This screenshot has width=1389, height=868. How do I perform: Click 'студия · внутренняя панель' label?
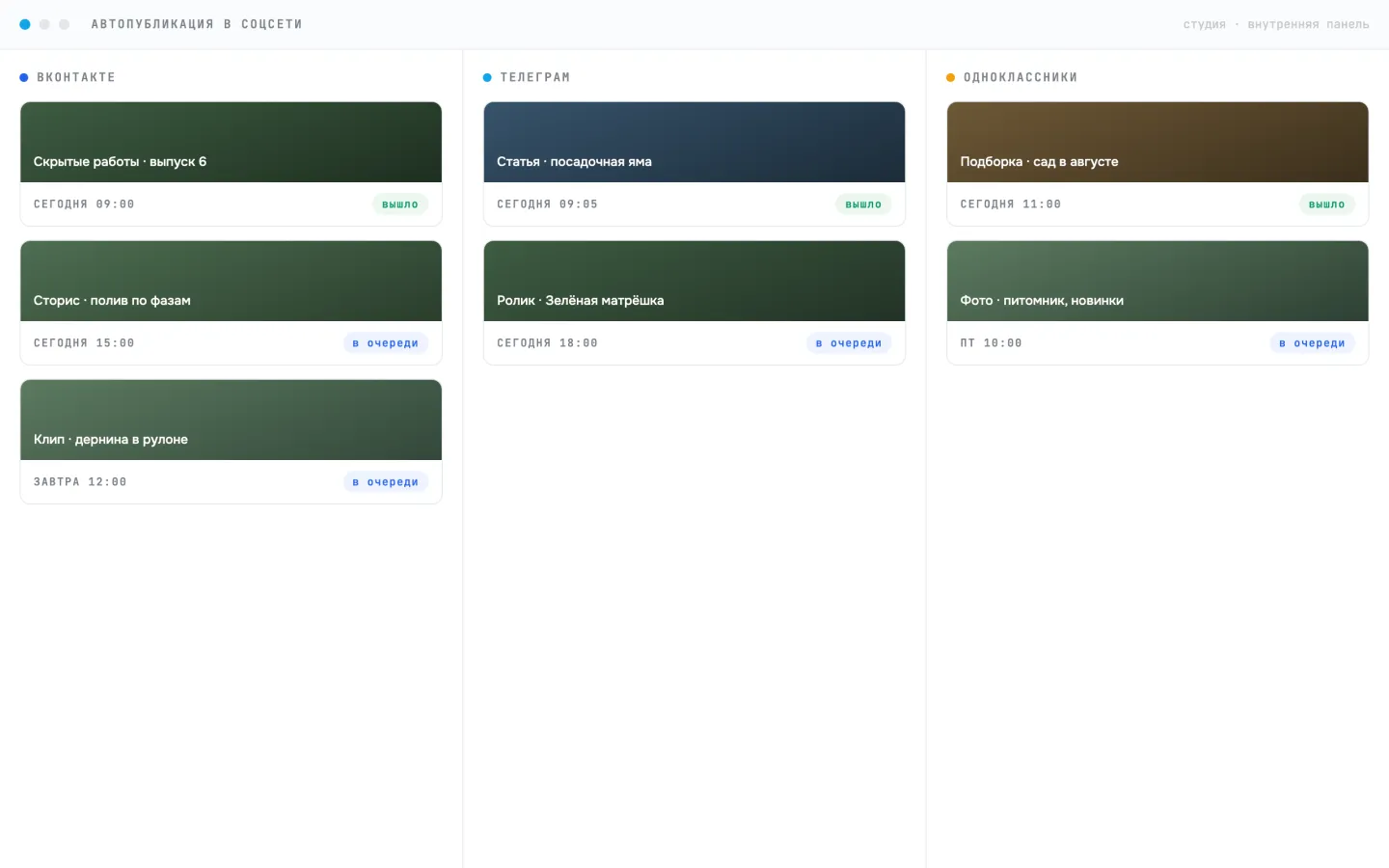tap(1276, 24)
